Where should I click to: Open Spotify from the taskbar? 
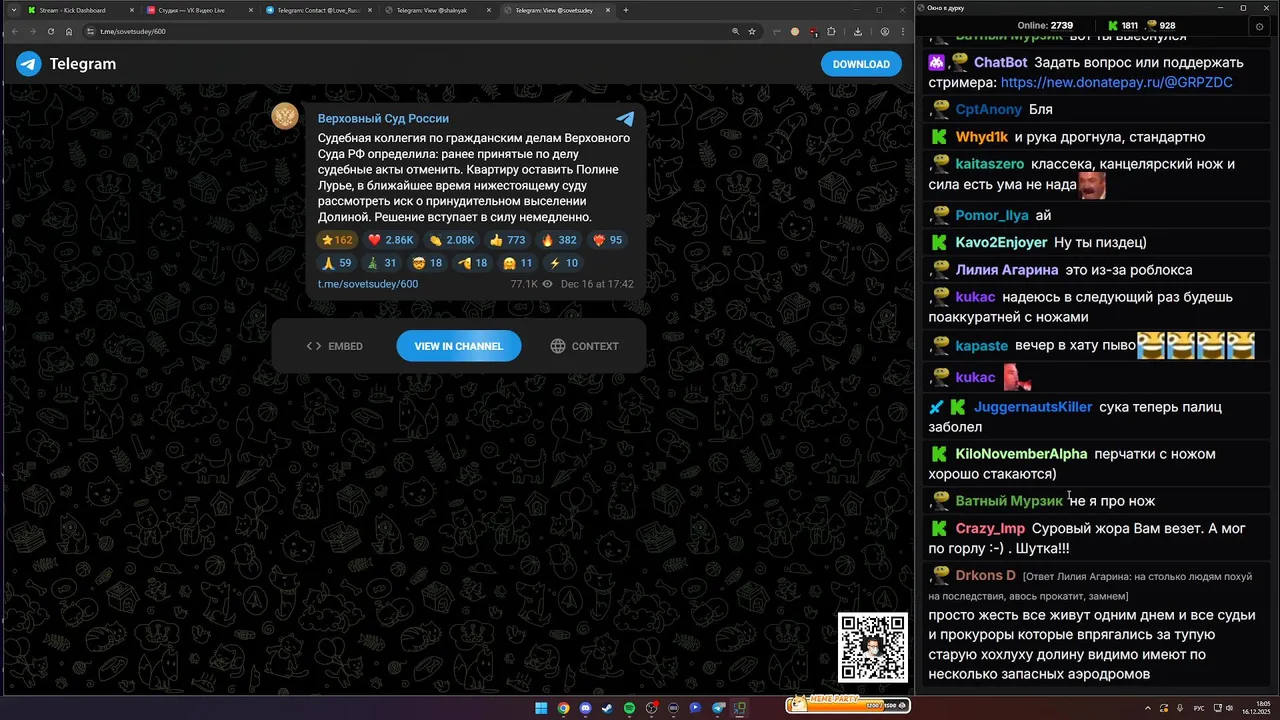point(629,708)
